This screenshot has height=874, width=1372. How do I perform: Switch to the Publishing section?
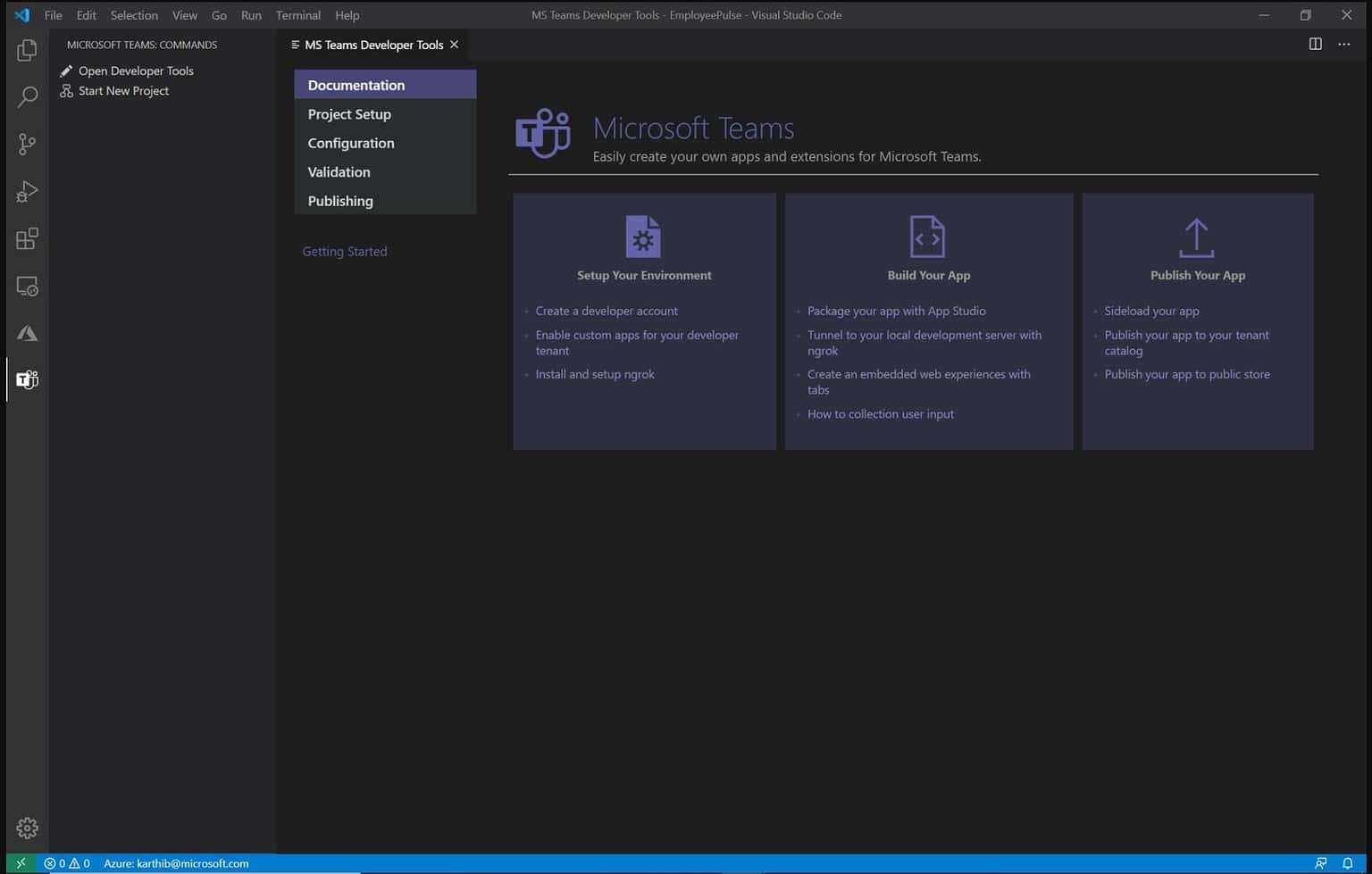pyautogui.click(x=340, y=201)
